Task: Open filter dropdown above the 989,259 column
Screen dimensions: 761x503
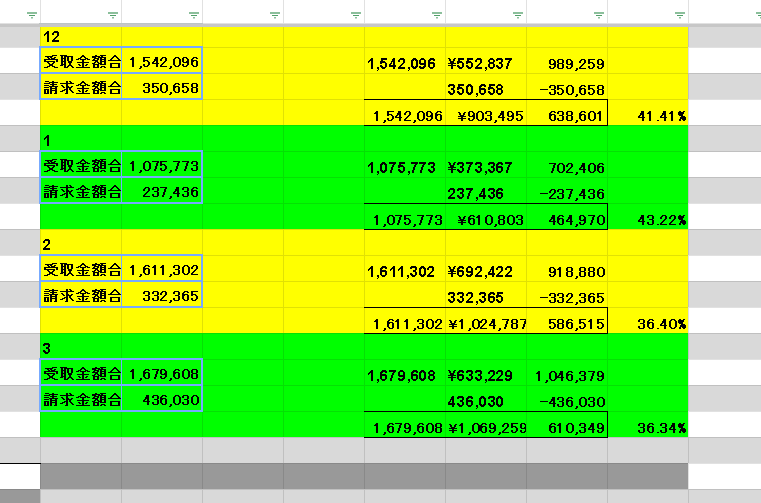Action: 598,15
